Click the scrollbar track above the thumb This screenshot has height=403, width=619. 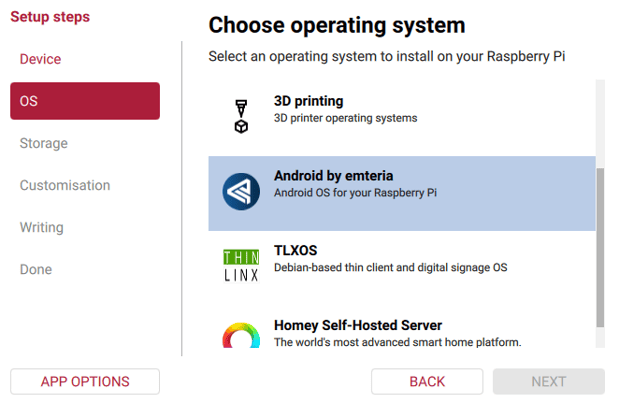click(x=600, y=124)
